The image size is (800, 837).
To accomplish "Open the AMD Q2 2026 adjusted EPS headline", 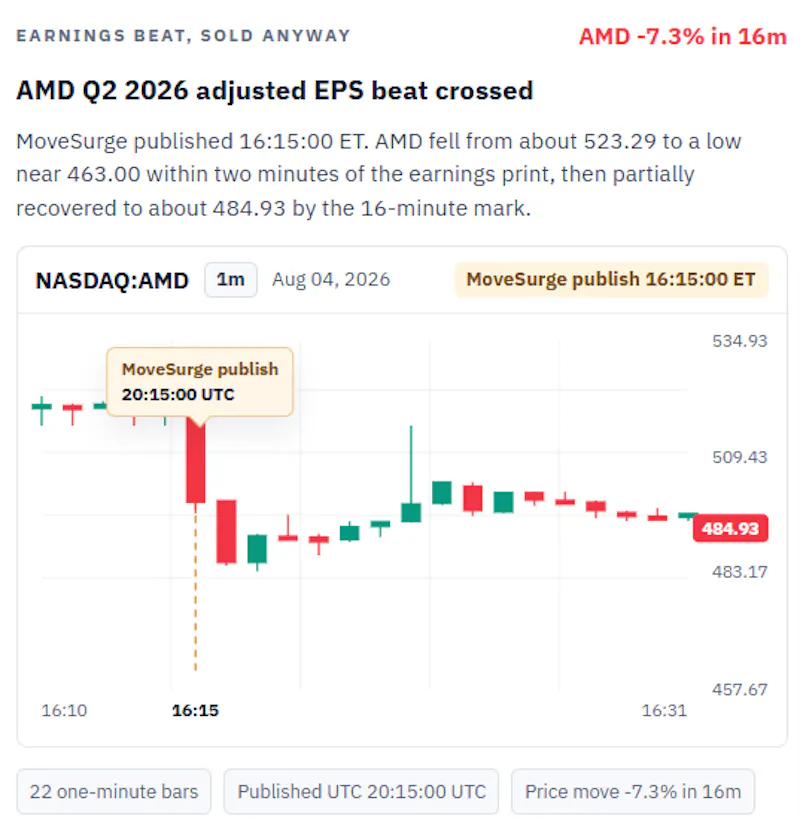I will point(275,90).
